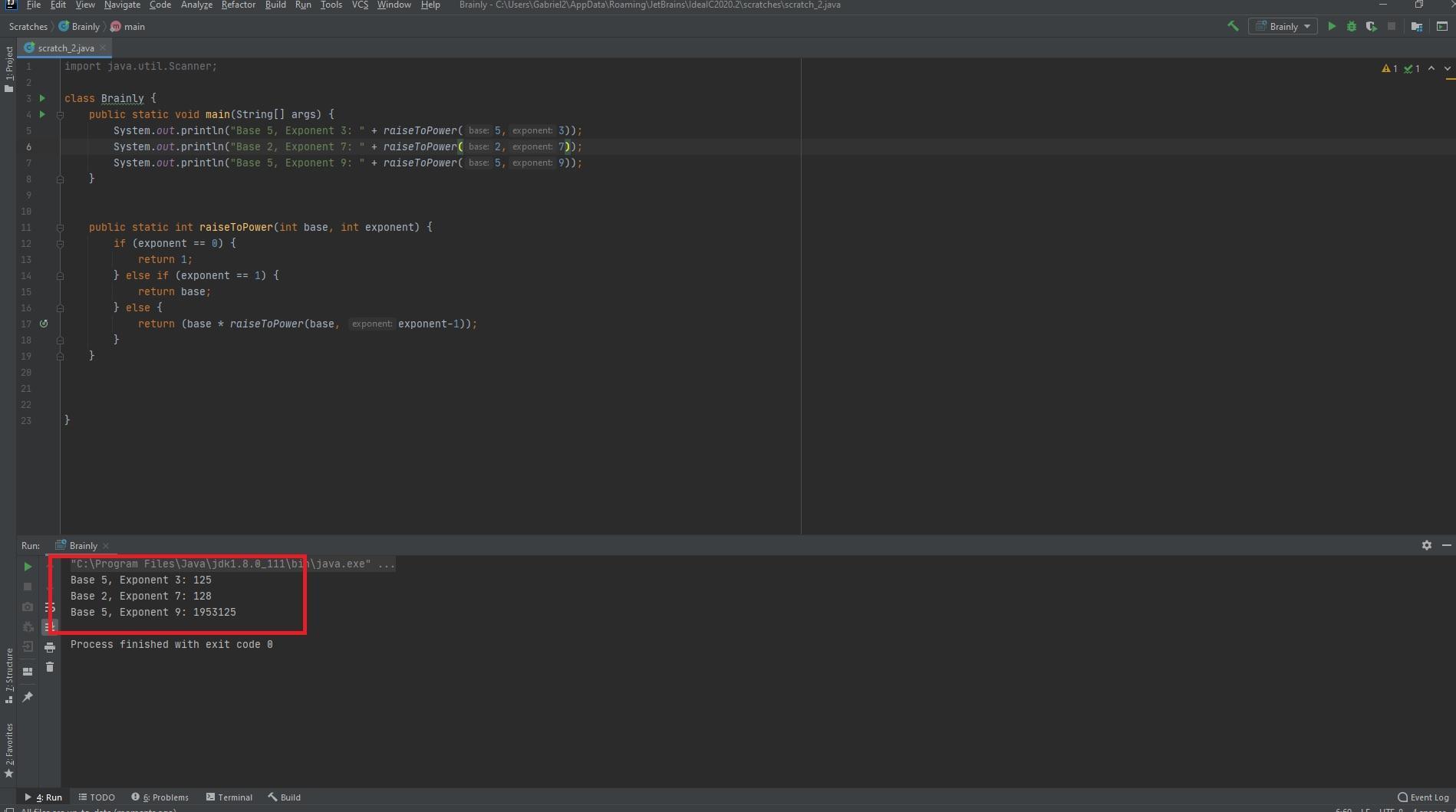Toggle soft-wrap in Run console
Screen dimensions: 1456x812
coord(50,607)
